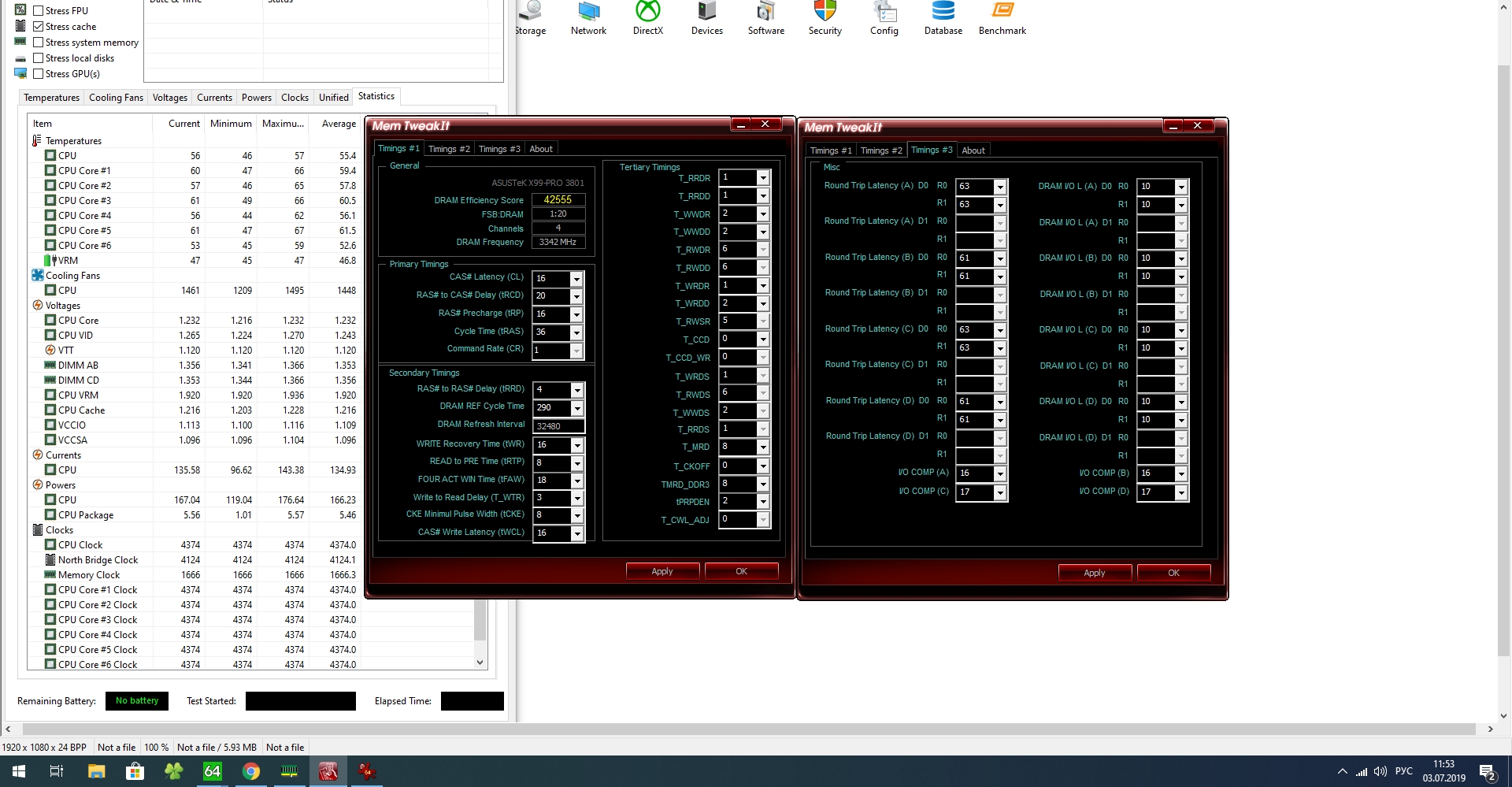Screen dimensions: 1512x787
Task: Open the T_RWSR tertiary timing dropdown
Action: coord(762,321)
